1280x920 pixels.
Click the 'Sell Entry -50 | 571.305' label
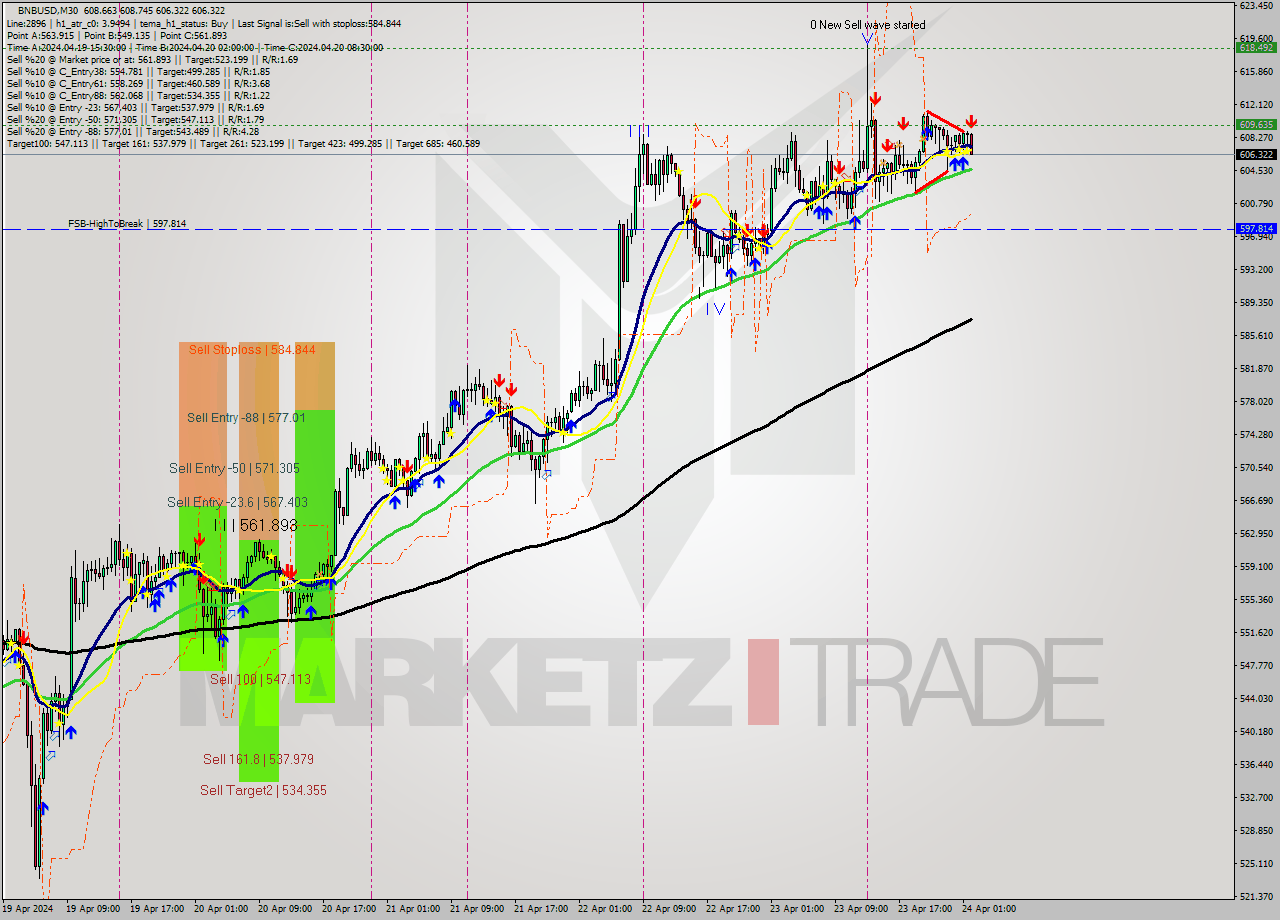234,468
